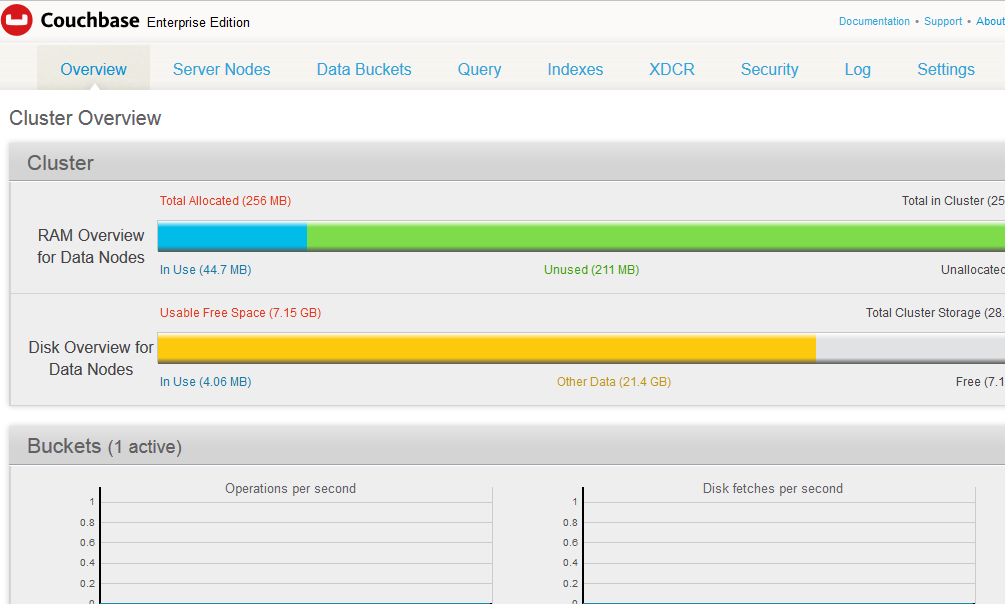View the Log tab
Image resolution: width=1005 pixels, height=604 pixels.
(x=858, y=69)
